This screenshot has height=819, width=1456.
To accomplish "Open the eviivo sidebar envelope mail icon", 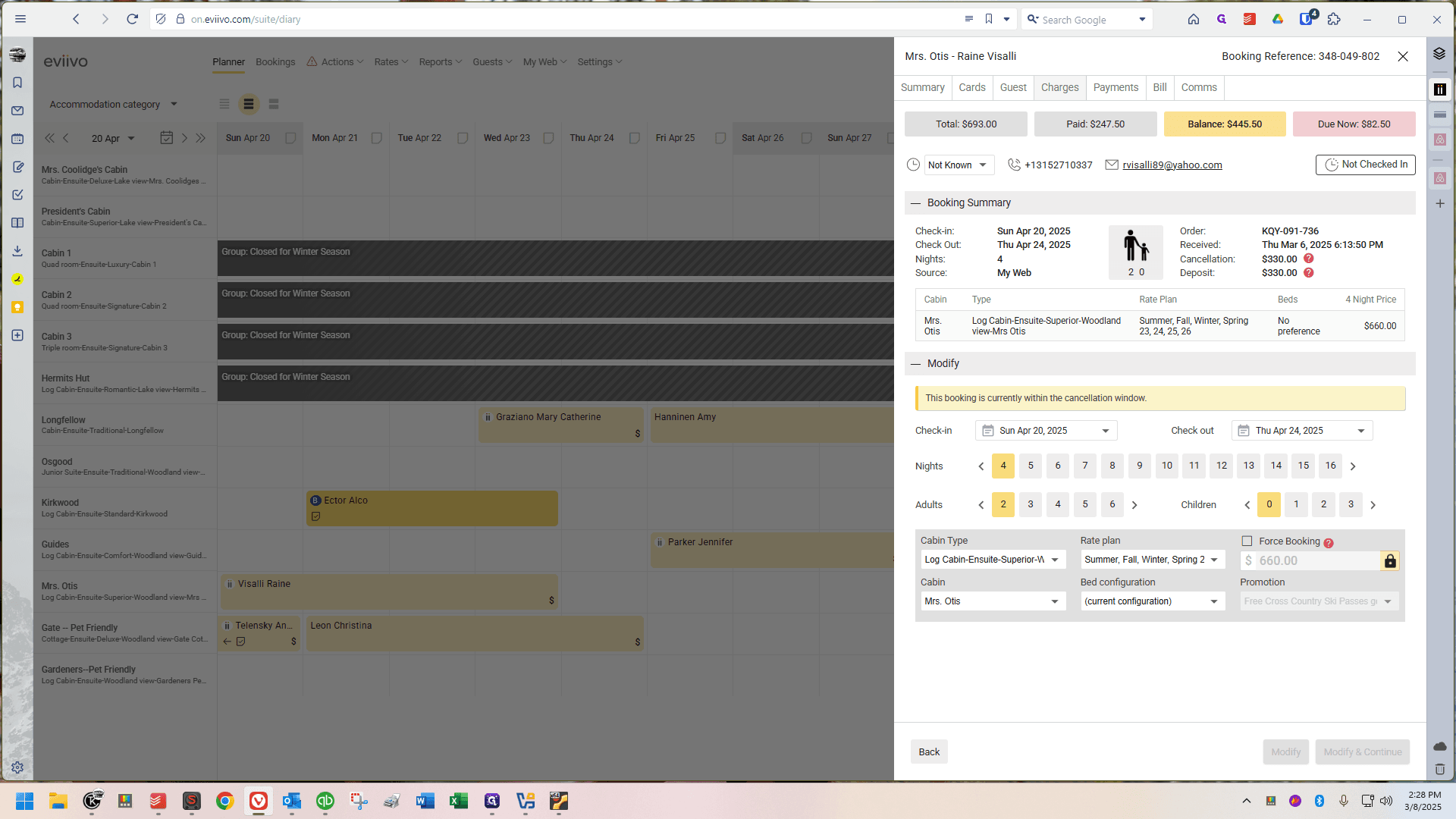I will 17,111.
